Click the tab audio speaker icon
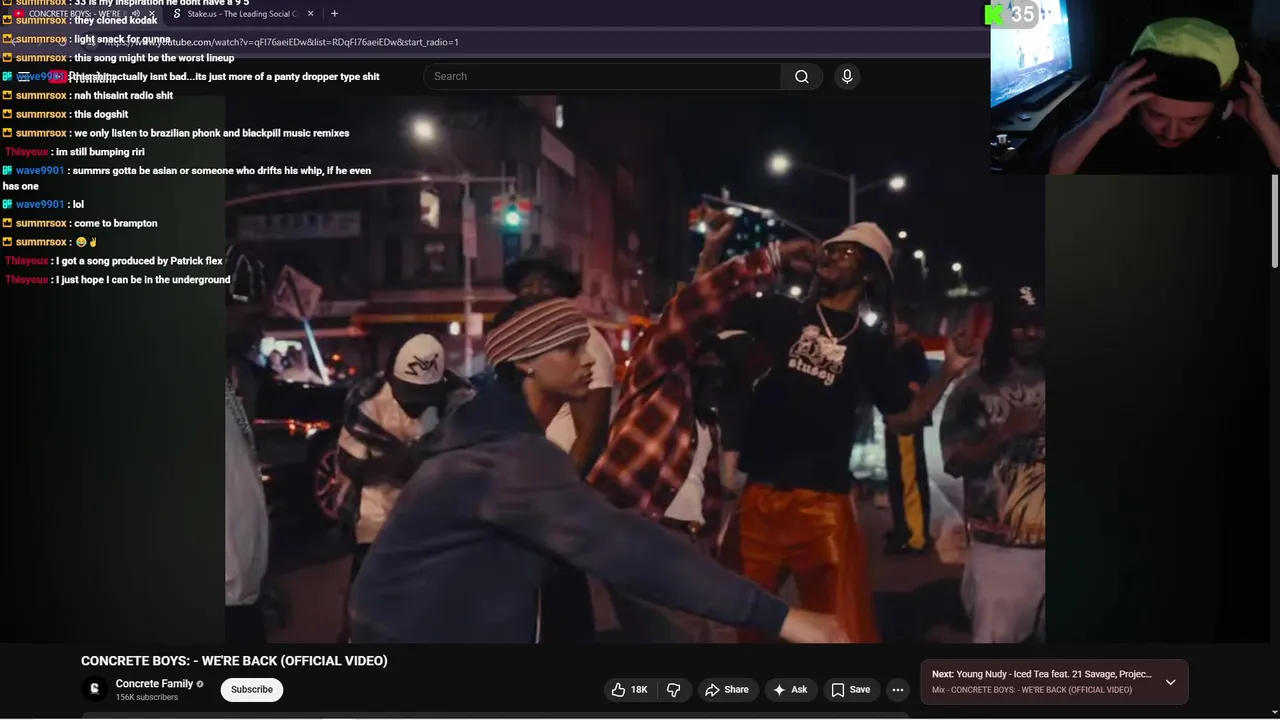The width and height of the screenshot is (1280, 720). click(x=136, y=14)
